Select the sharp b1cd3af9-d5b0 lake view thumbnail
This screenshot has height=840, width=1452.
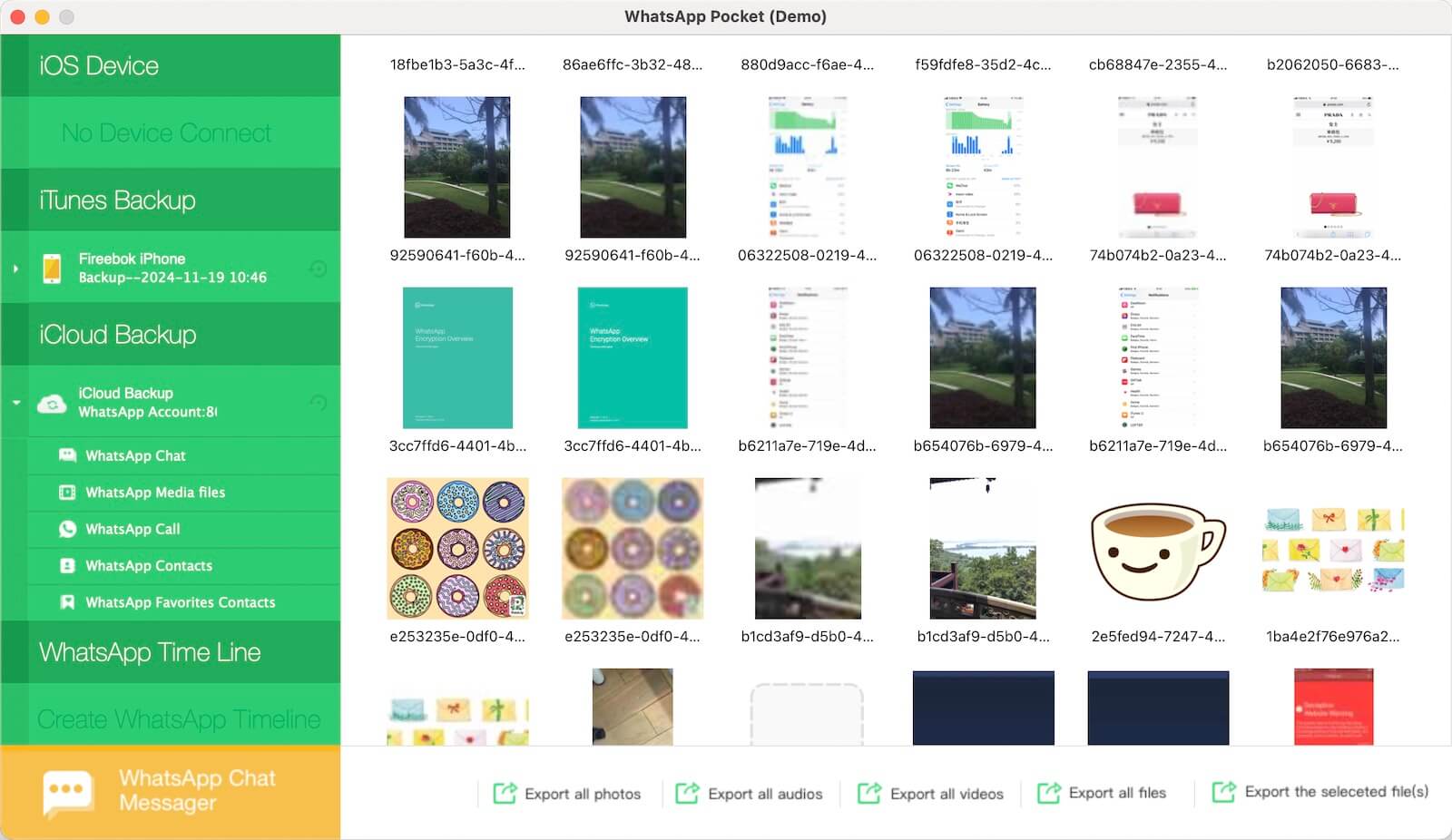(x=983, y=548)
